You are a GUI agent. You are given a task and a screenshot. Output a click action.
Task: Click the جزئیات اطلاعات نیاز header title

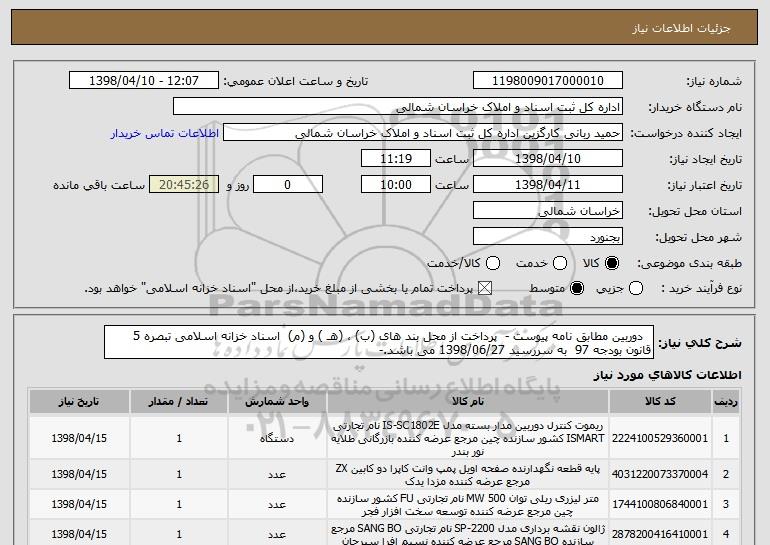point(681,28)
